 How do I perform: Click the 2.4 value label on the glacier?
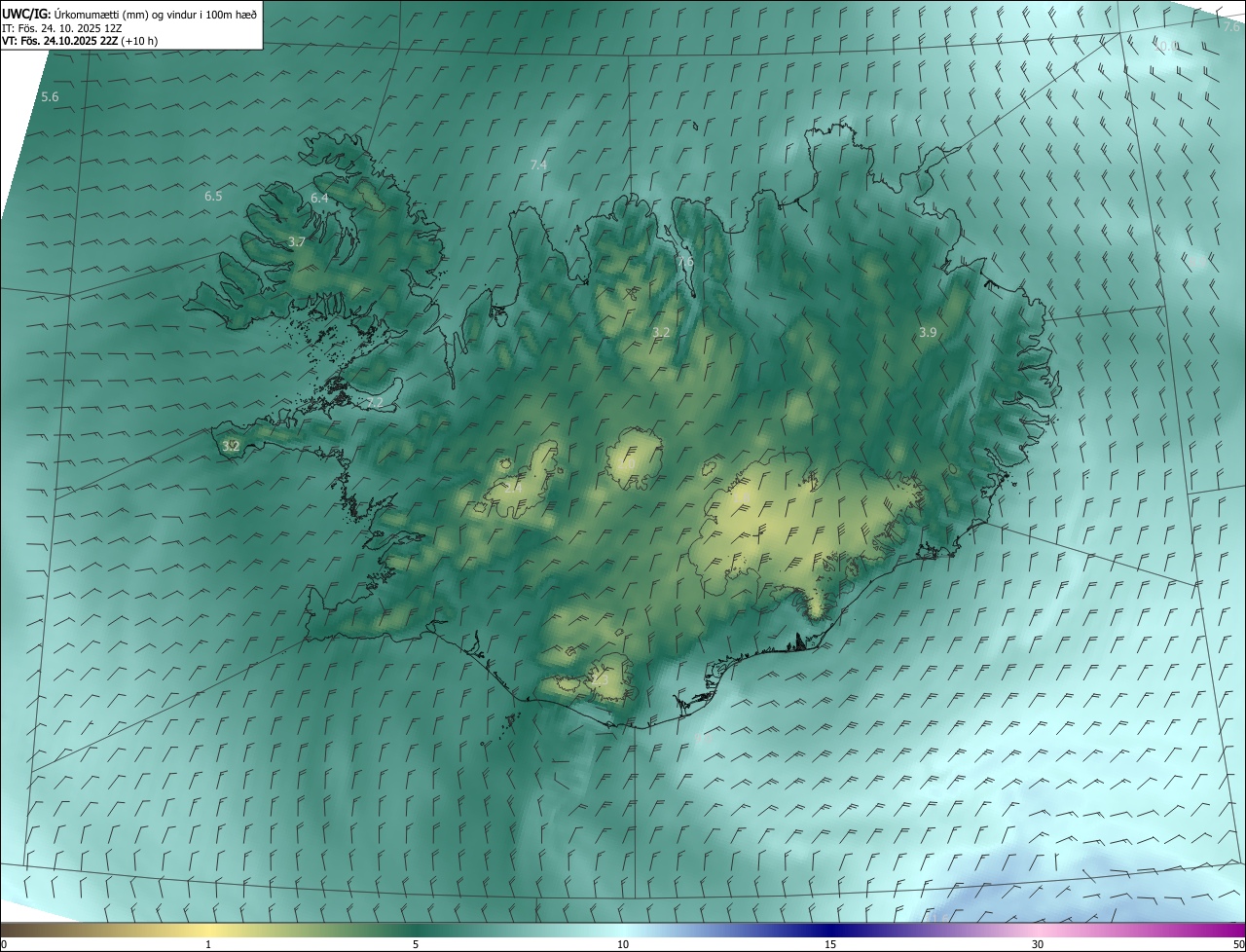click(513, 487)
